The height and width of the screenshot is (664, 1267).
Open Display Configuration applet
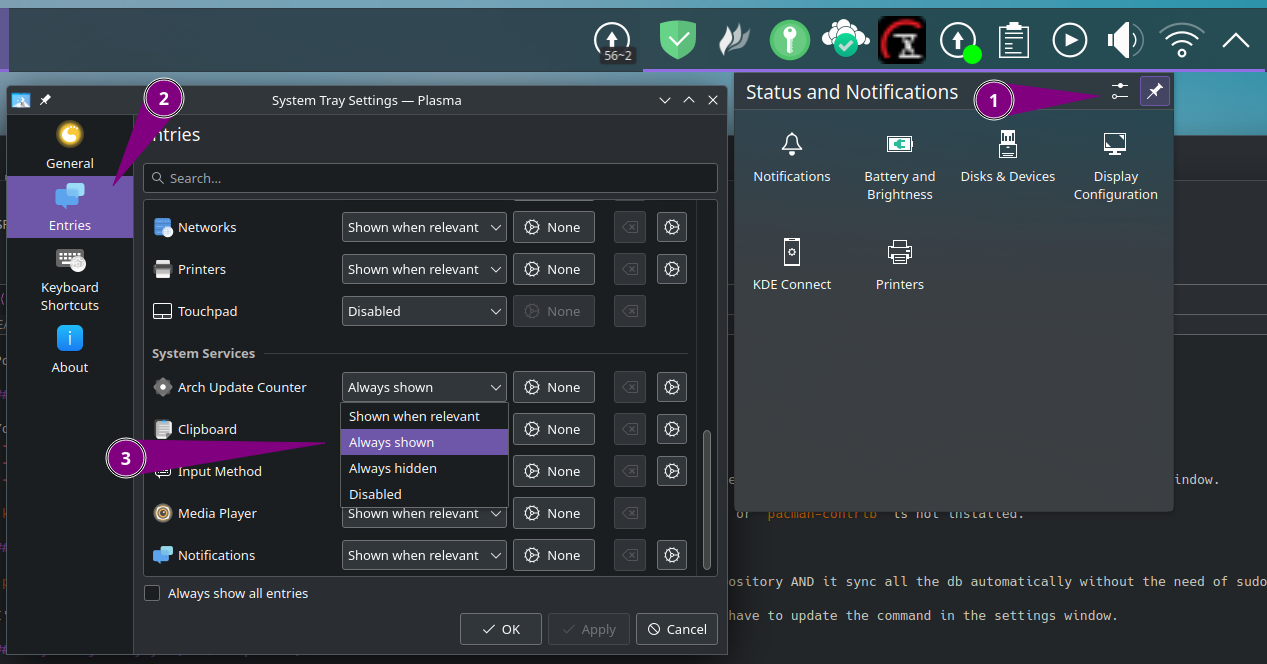1116,167
